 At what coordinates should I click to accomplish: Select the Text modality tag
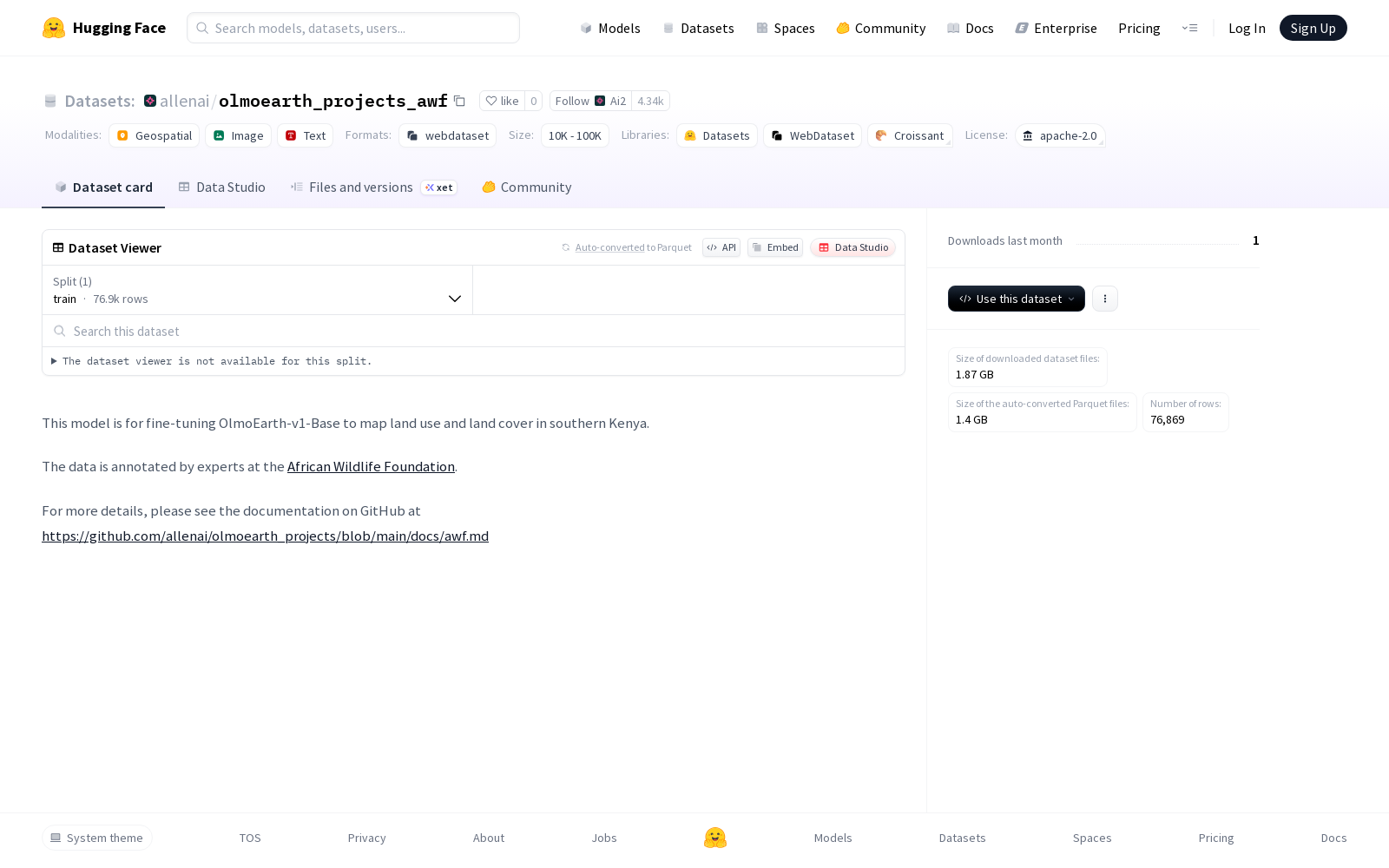305,135
